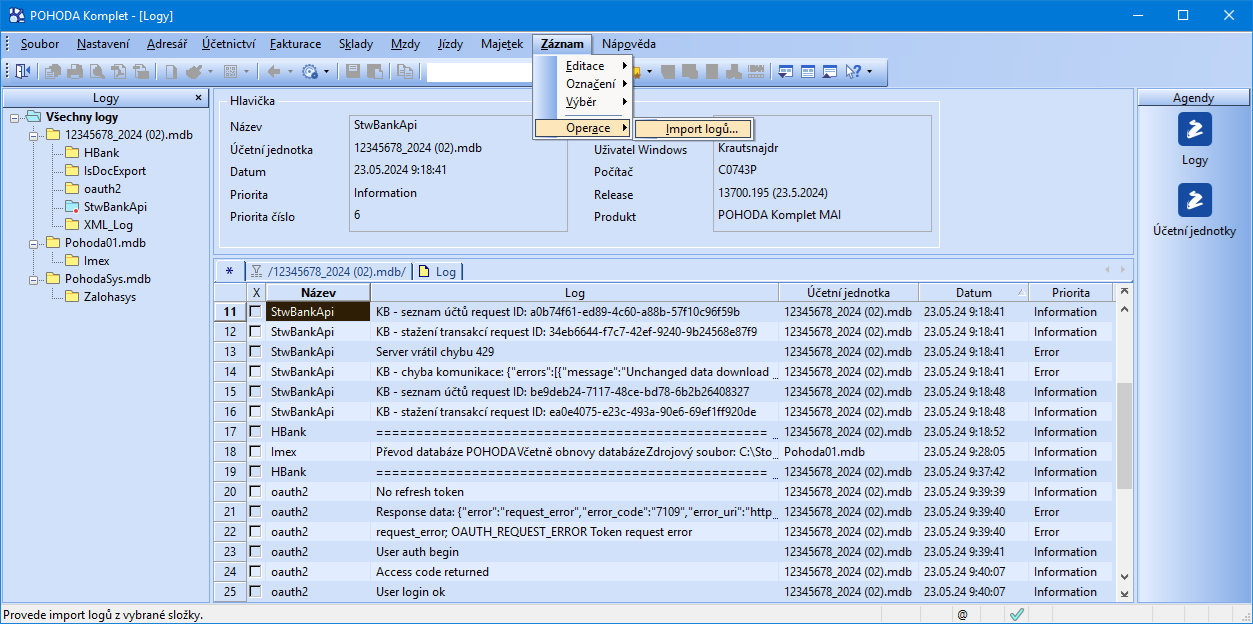Collapse the PohodaSys.mdb tree node
Viewport: 1253px width, 624px height.
(x=34, y=279)
